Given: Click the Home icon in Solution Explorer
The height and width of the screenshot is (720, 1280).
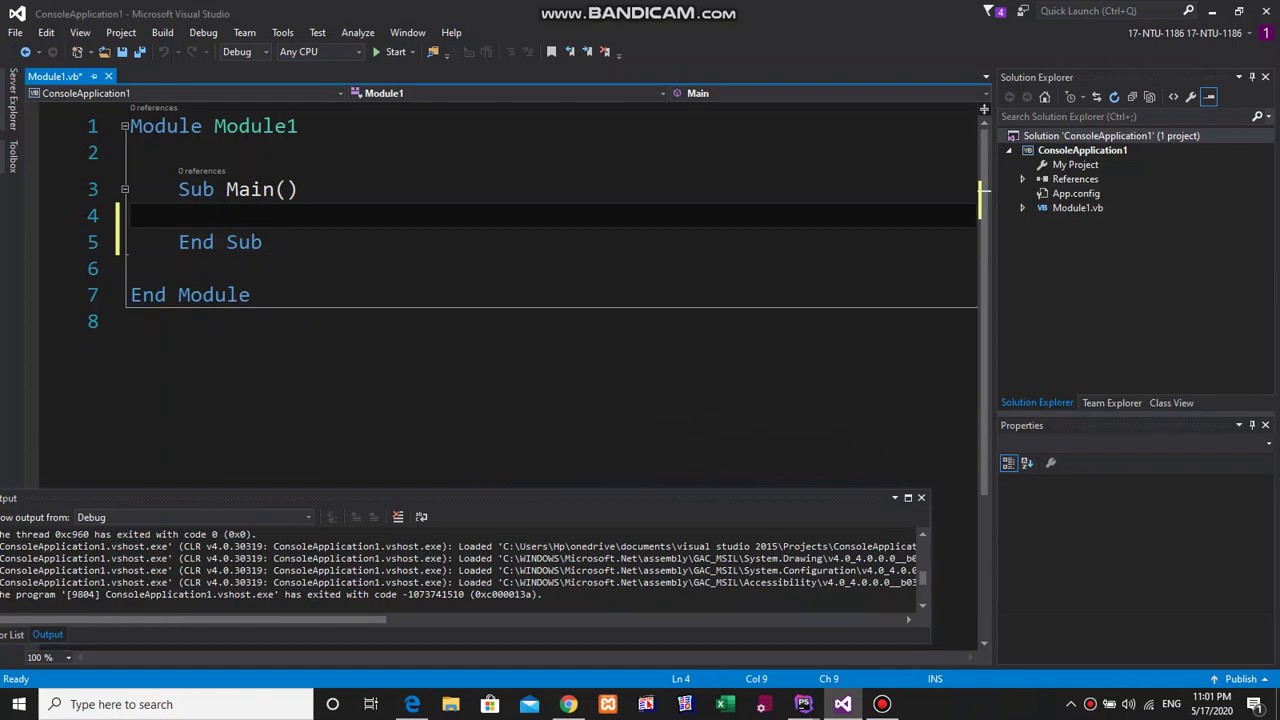Looking at the screenshot, I should [1045, 97].
